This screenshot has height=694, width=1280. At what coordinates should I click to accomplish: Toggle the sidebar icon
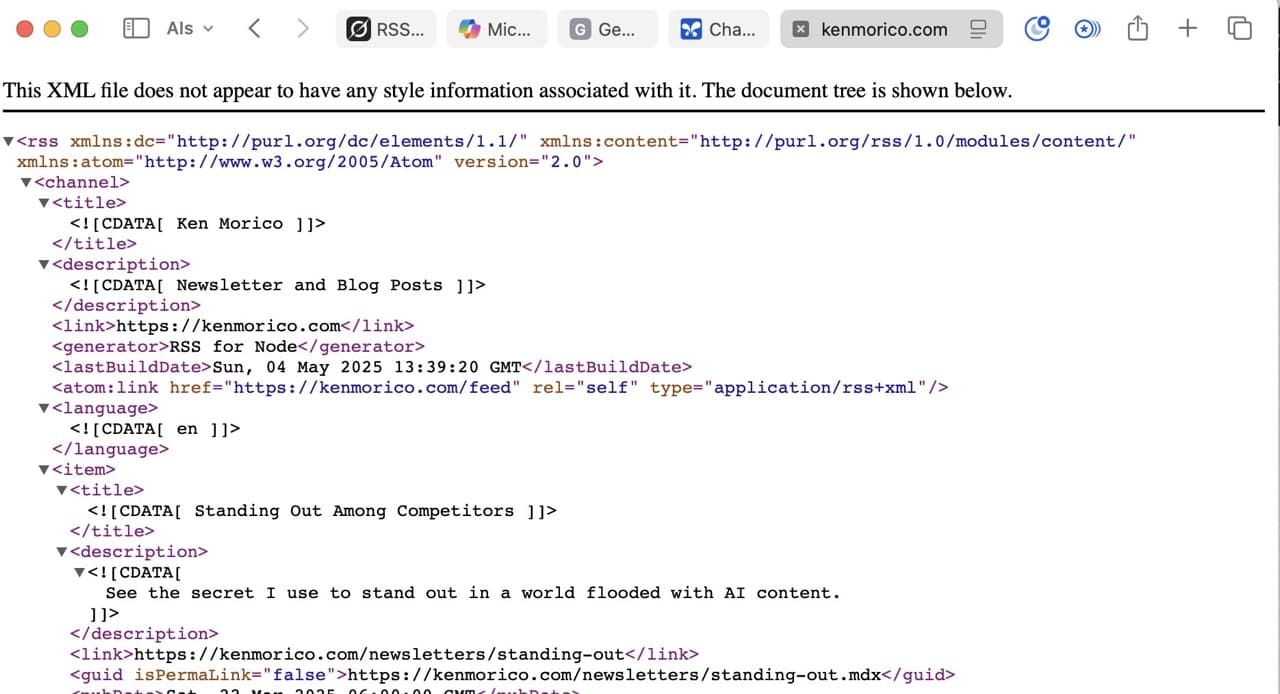coord(136,28)
